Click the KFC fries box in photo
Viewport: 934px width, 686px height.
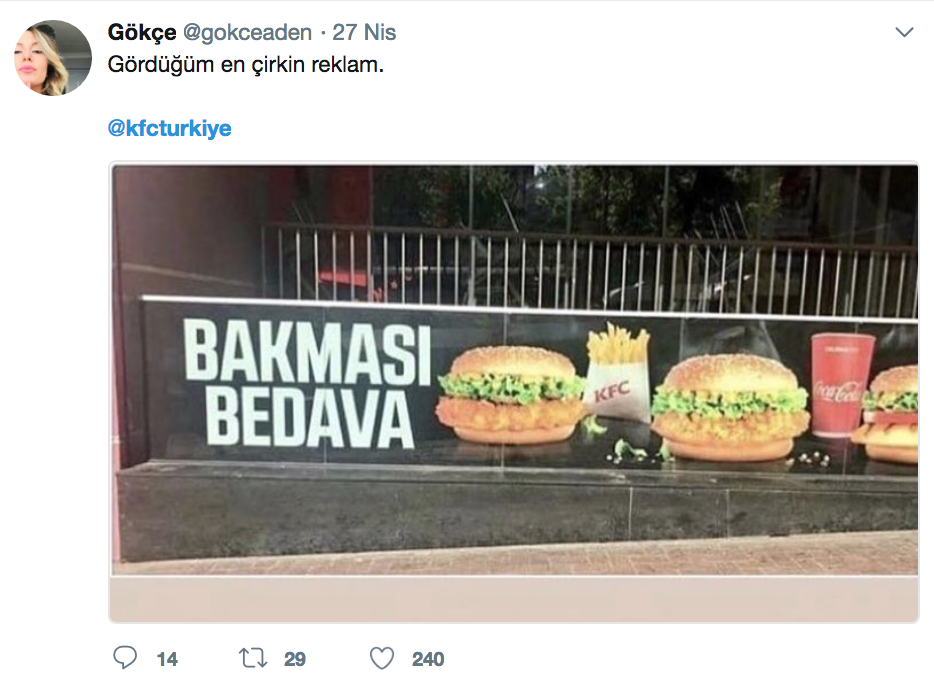(618, 372)
